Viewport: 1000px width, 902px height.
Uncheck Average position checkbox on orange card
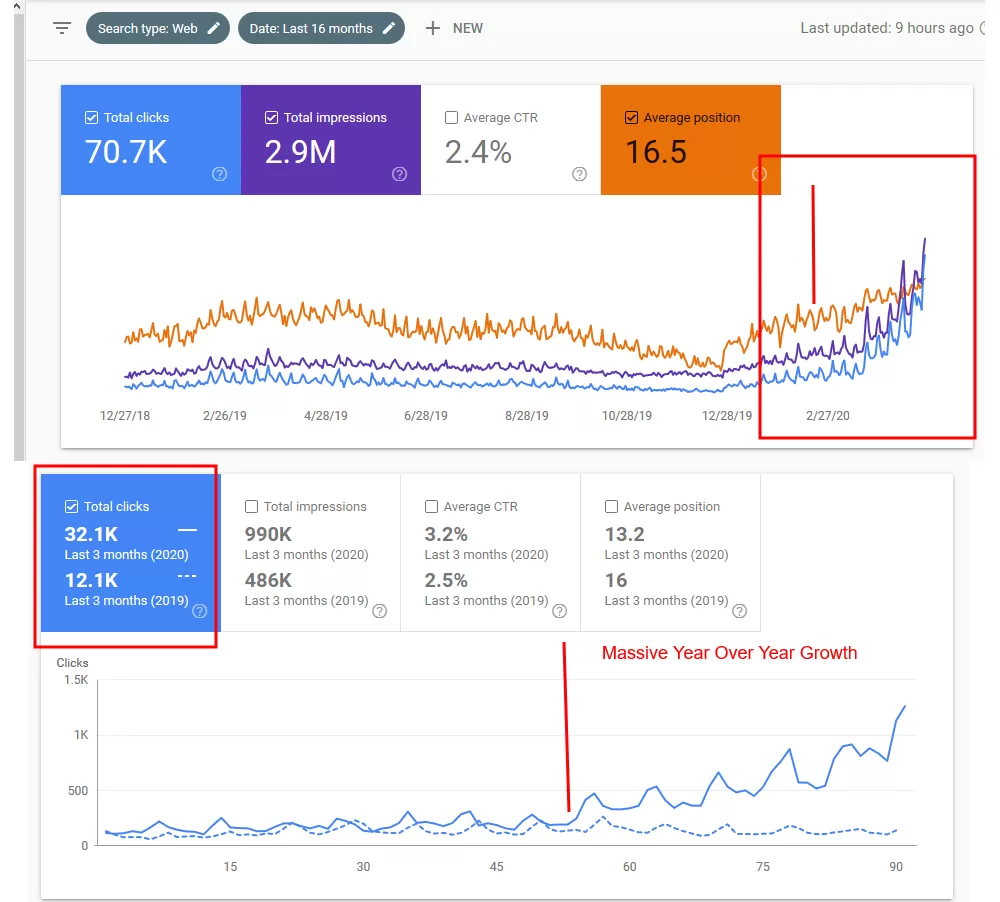coord(631,118)
